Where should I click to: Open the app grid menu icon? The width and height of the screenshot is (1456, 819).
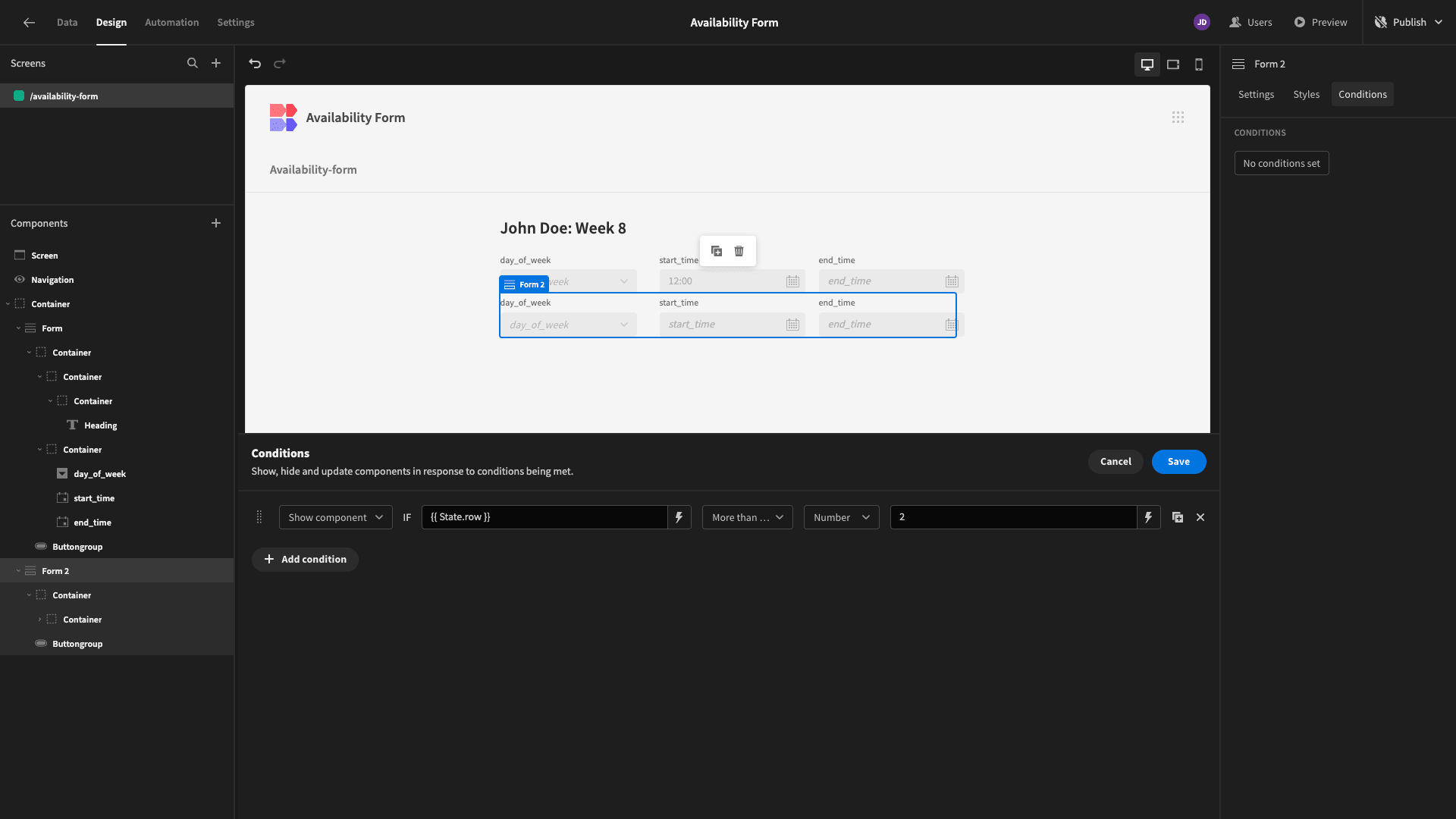pyautogui.click(x=1178, y=117)
